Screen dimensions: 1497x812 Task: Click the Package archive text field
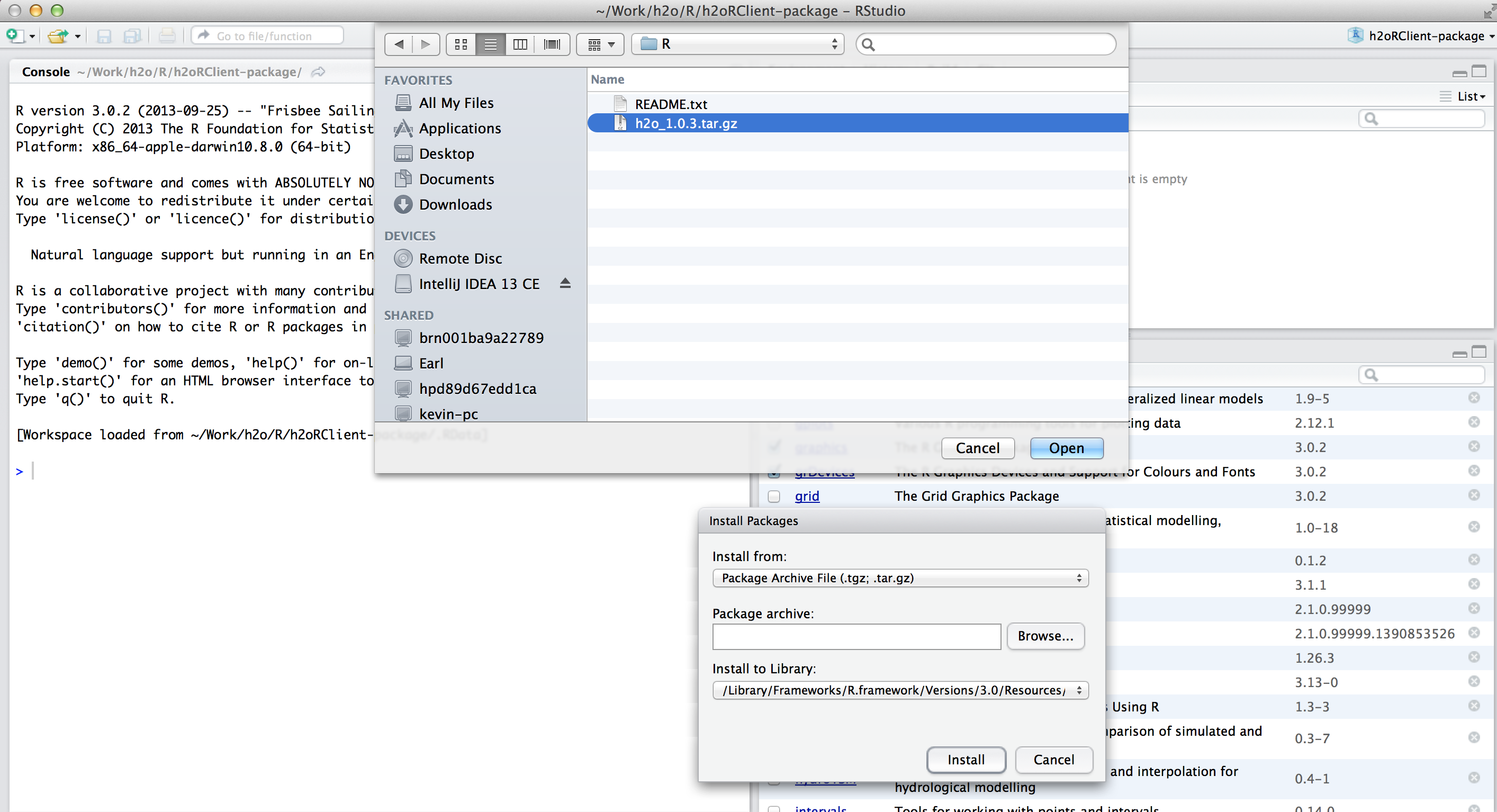click(856, 637)
